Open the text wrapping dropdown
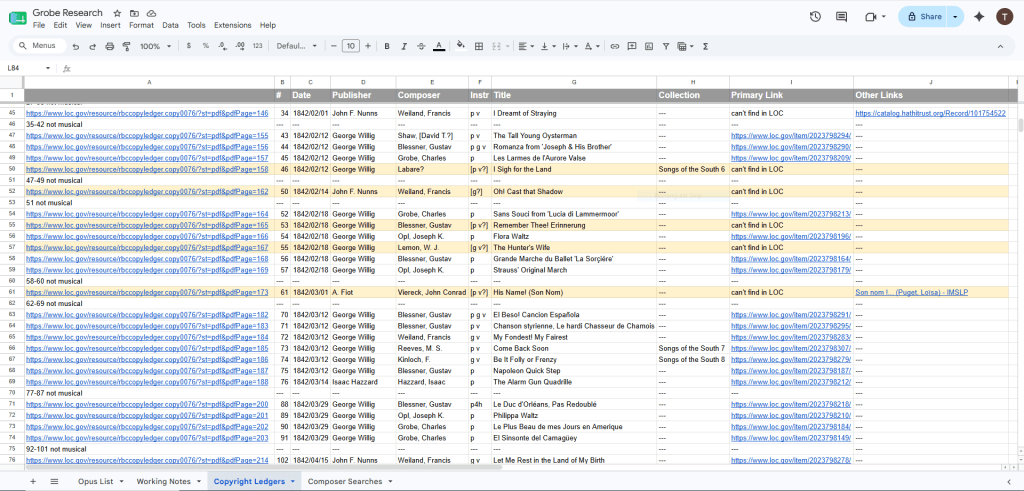 [x=569, y=46]
